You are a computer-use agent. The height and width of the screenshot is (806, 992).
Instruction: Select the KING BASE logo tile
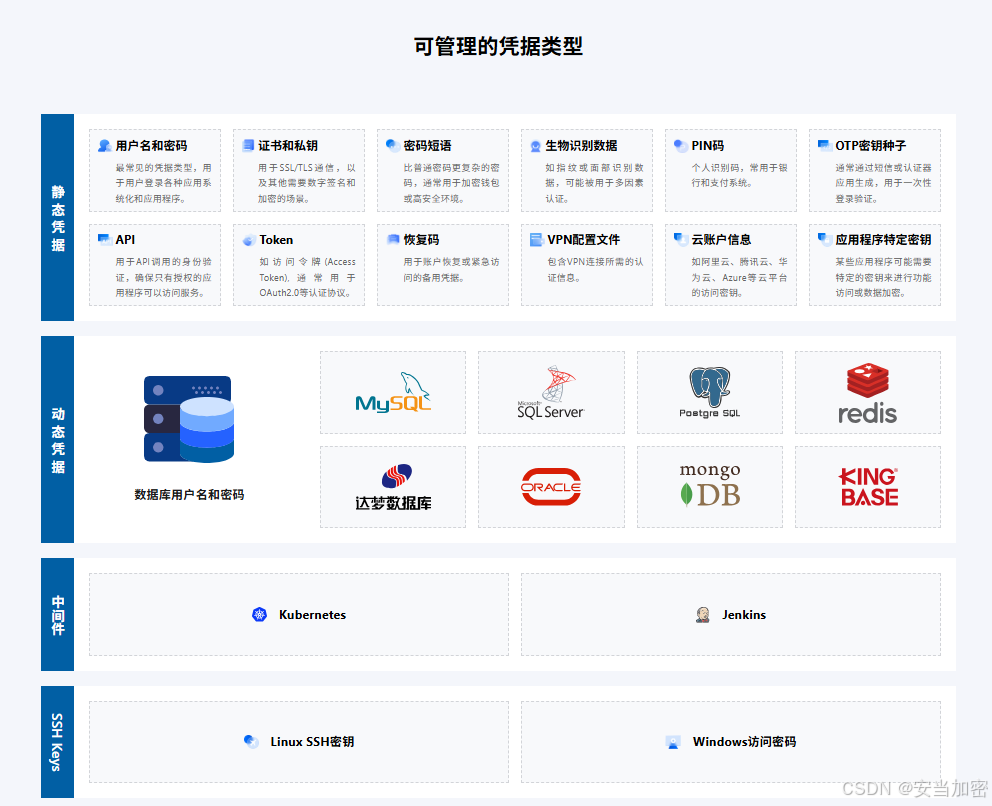click(867, 487)
